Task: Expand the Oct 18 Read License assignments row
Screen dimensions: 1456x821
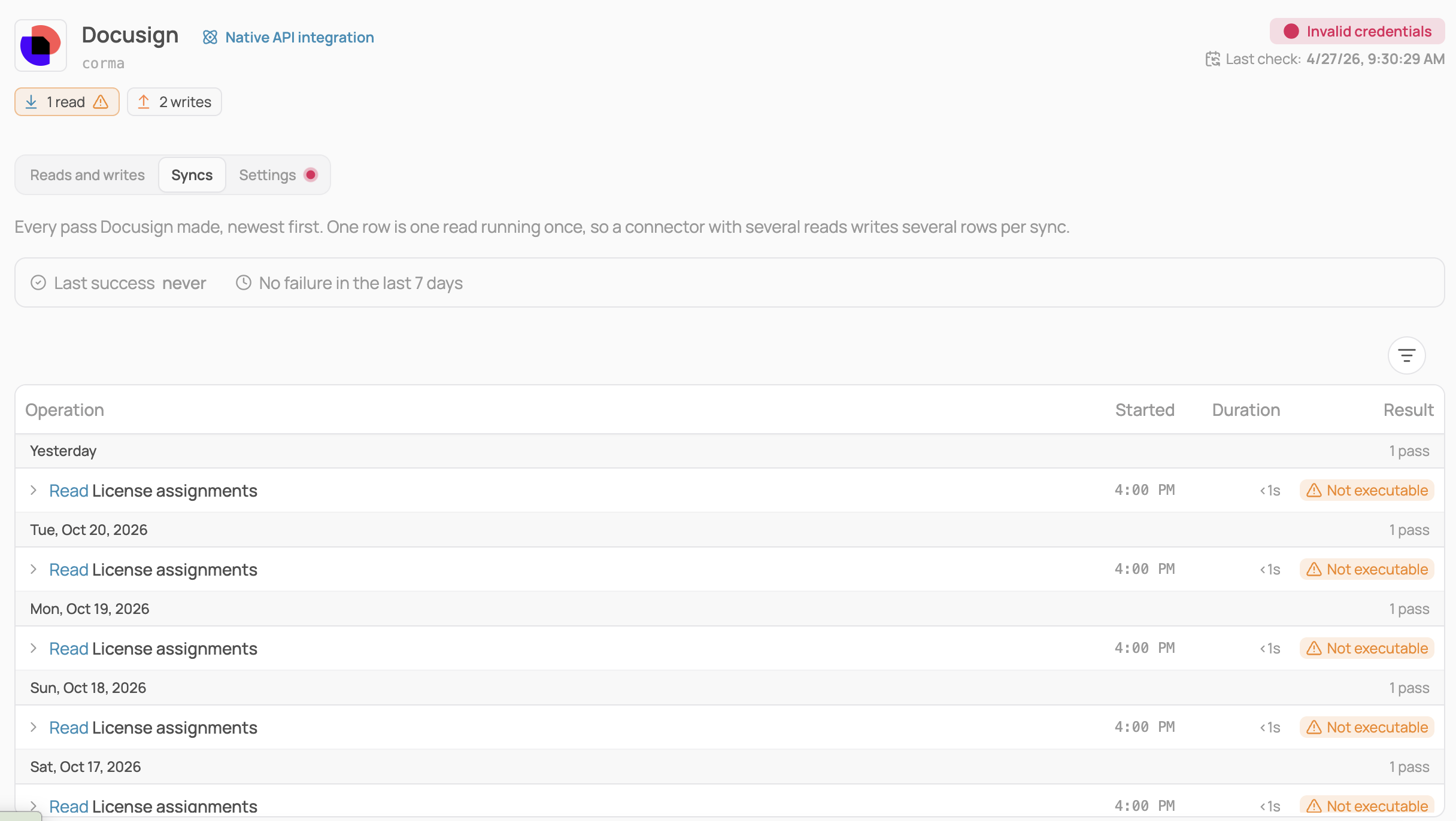Action: [x=34, y=727]
